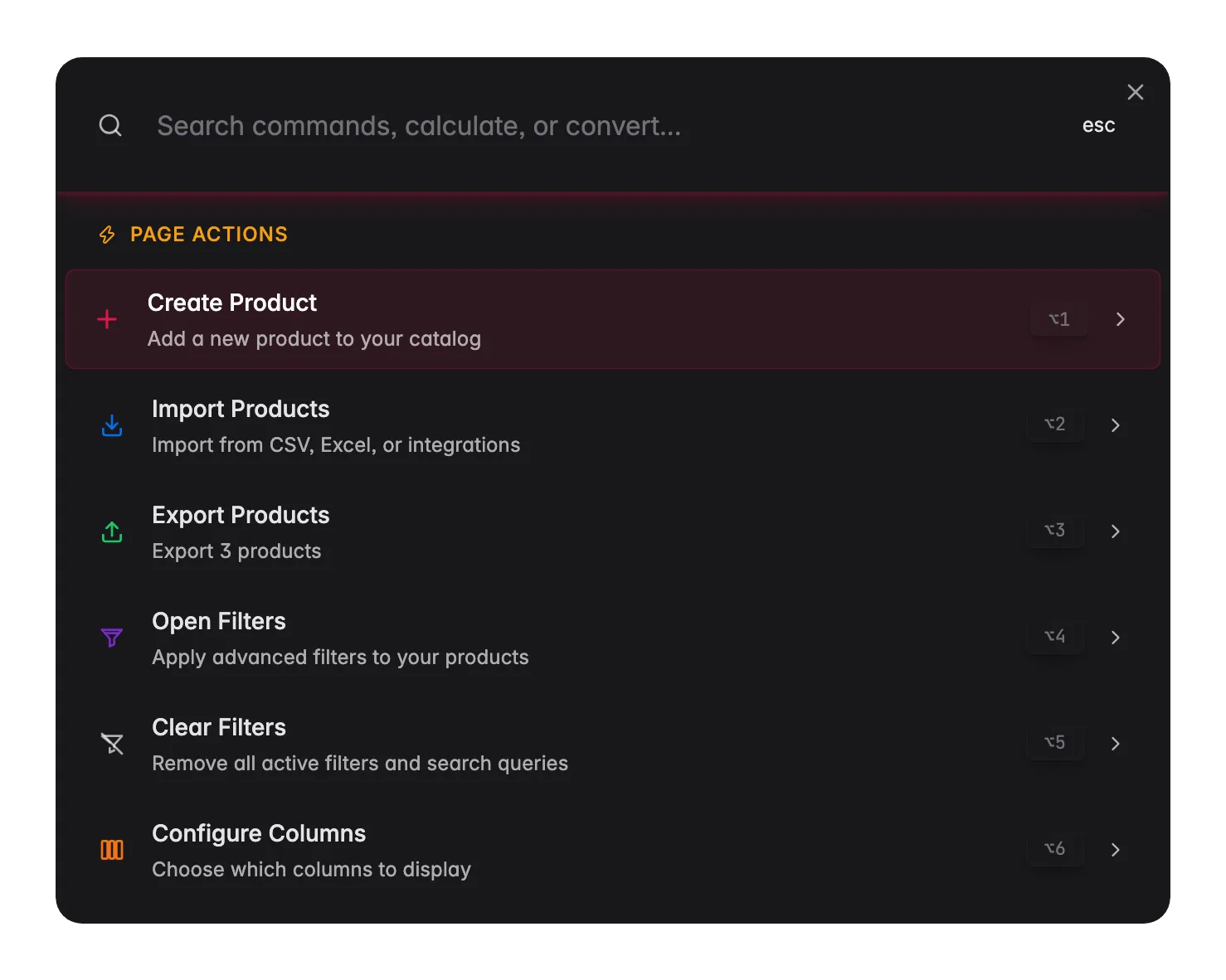Click the plus icon for Create Product
The height and width of the screenshot is (980, 1226).
click(x=107, y=319)
